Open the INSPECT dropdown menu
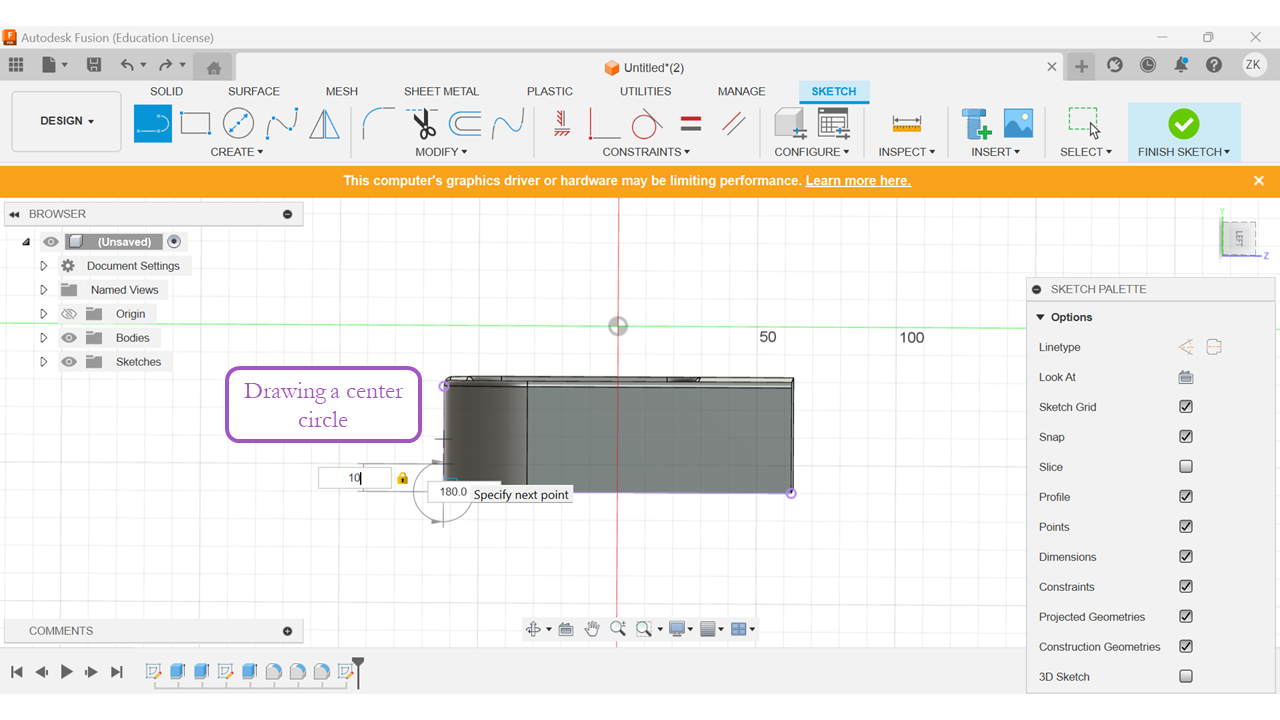The image size is (1280, 720). (907, 152)
